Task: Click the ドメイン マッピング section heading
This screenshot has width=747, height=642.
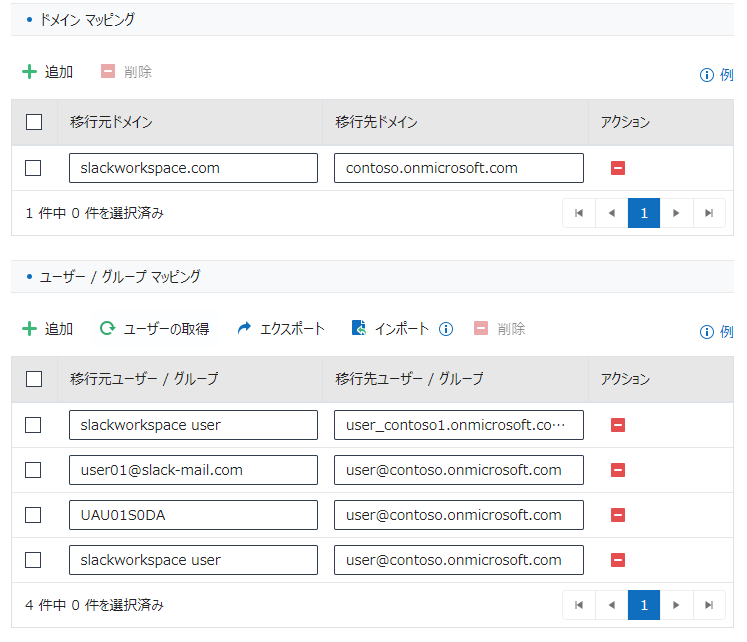Action: 87,20
